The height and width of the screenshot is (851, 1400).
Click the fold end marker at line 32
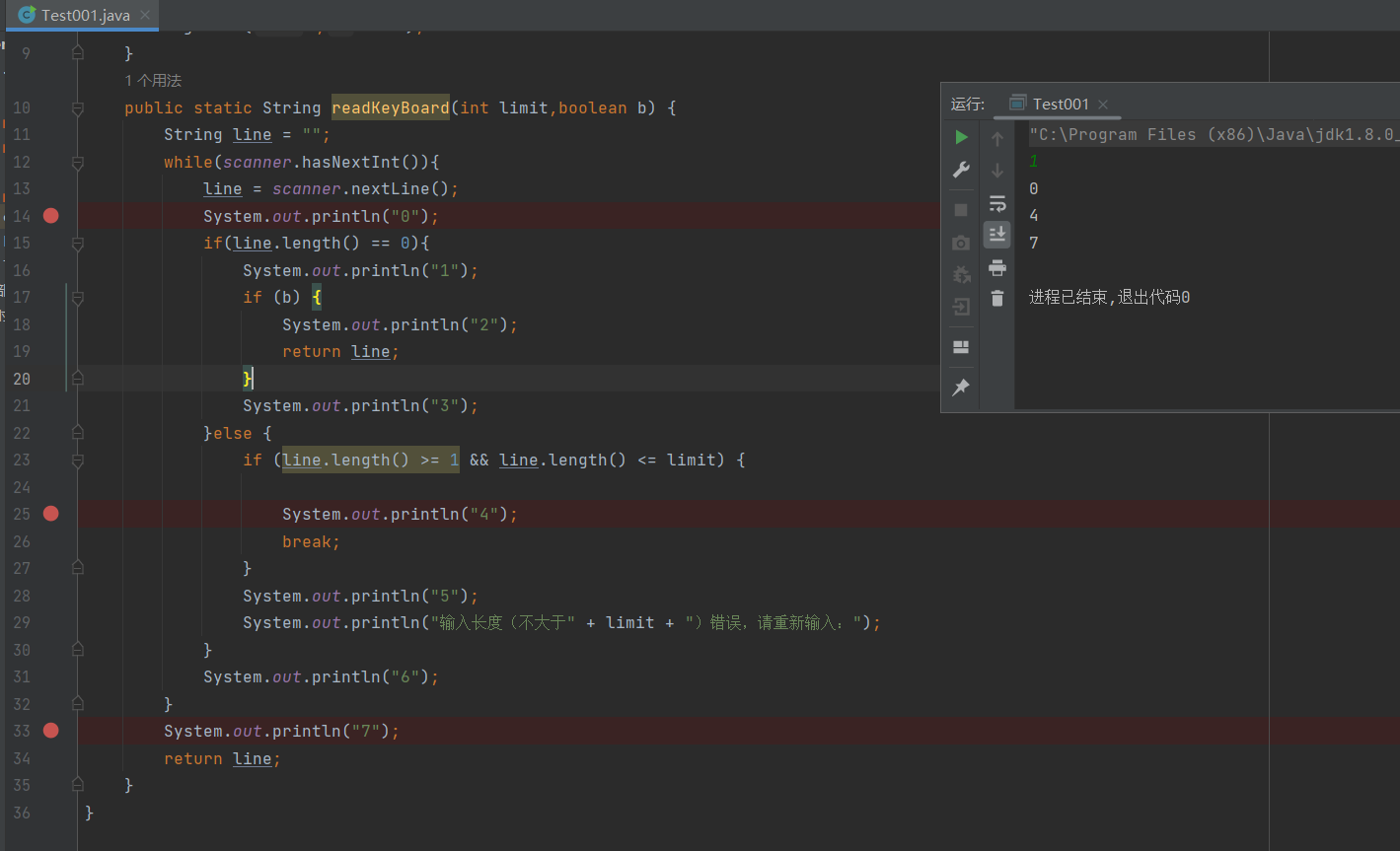coord(78,704)
